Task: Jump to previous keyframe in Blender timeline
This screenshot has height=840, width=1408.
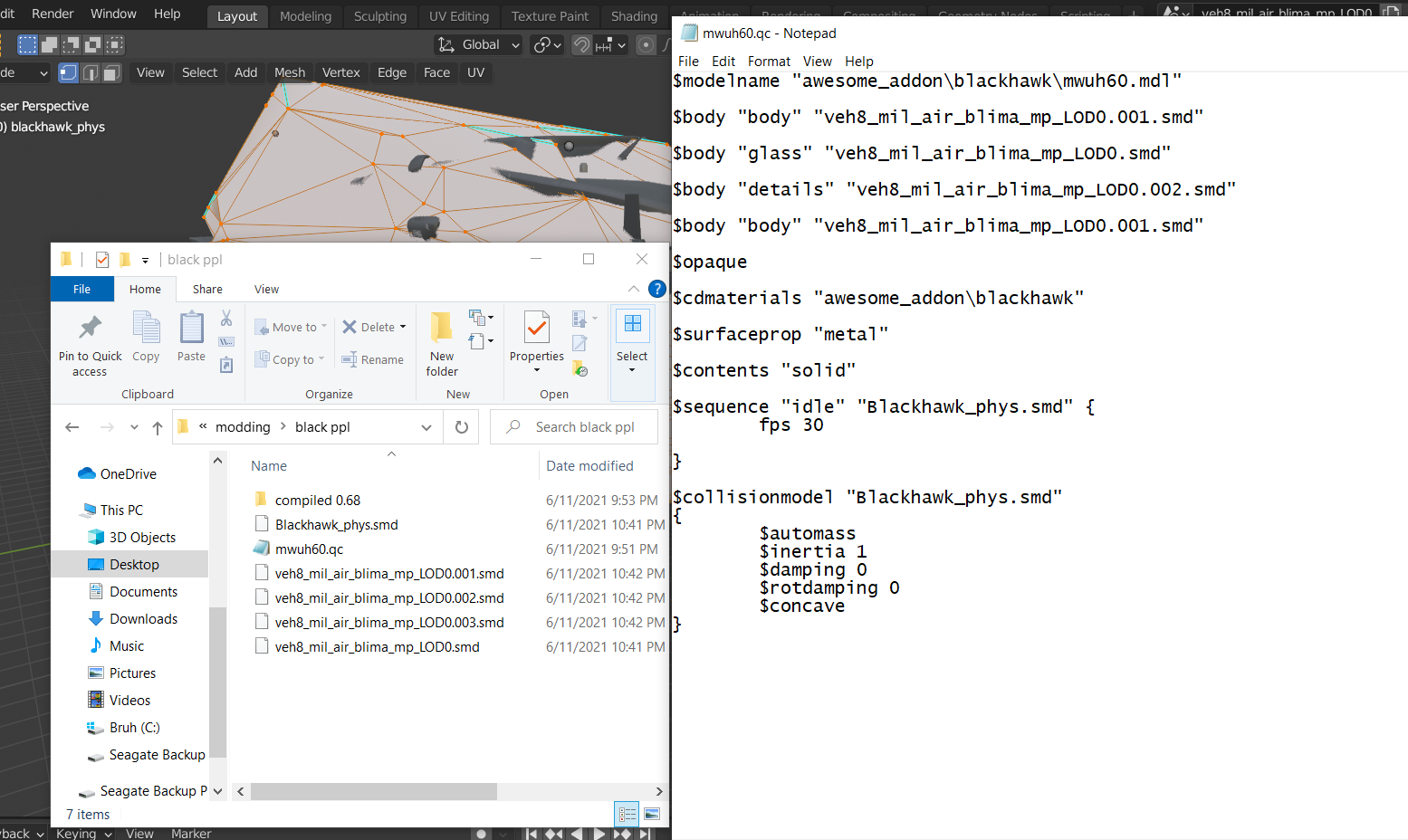Action: 554,834
